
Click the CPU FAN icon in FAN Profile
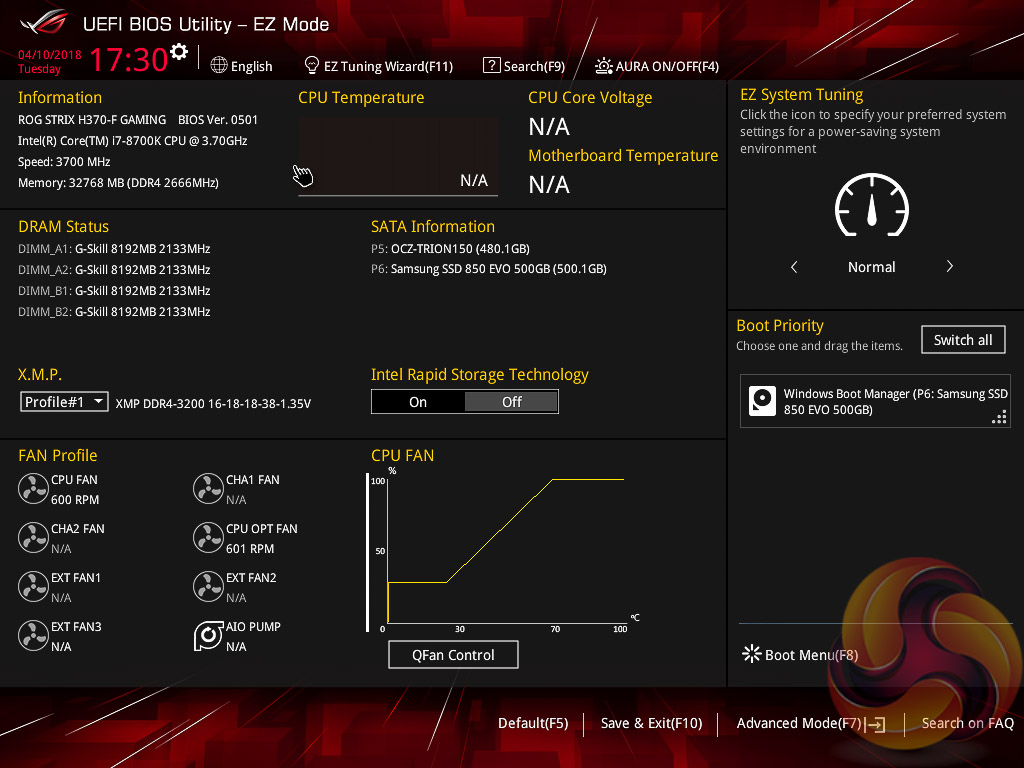click(33, 489)
